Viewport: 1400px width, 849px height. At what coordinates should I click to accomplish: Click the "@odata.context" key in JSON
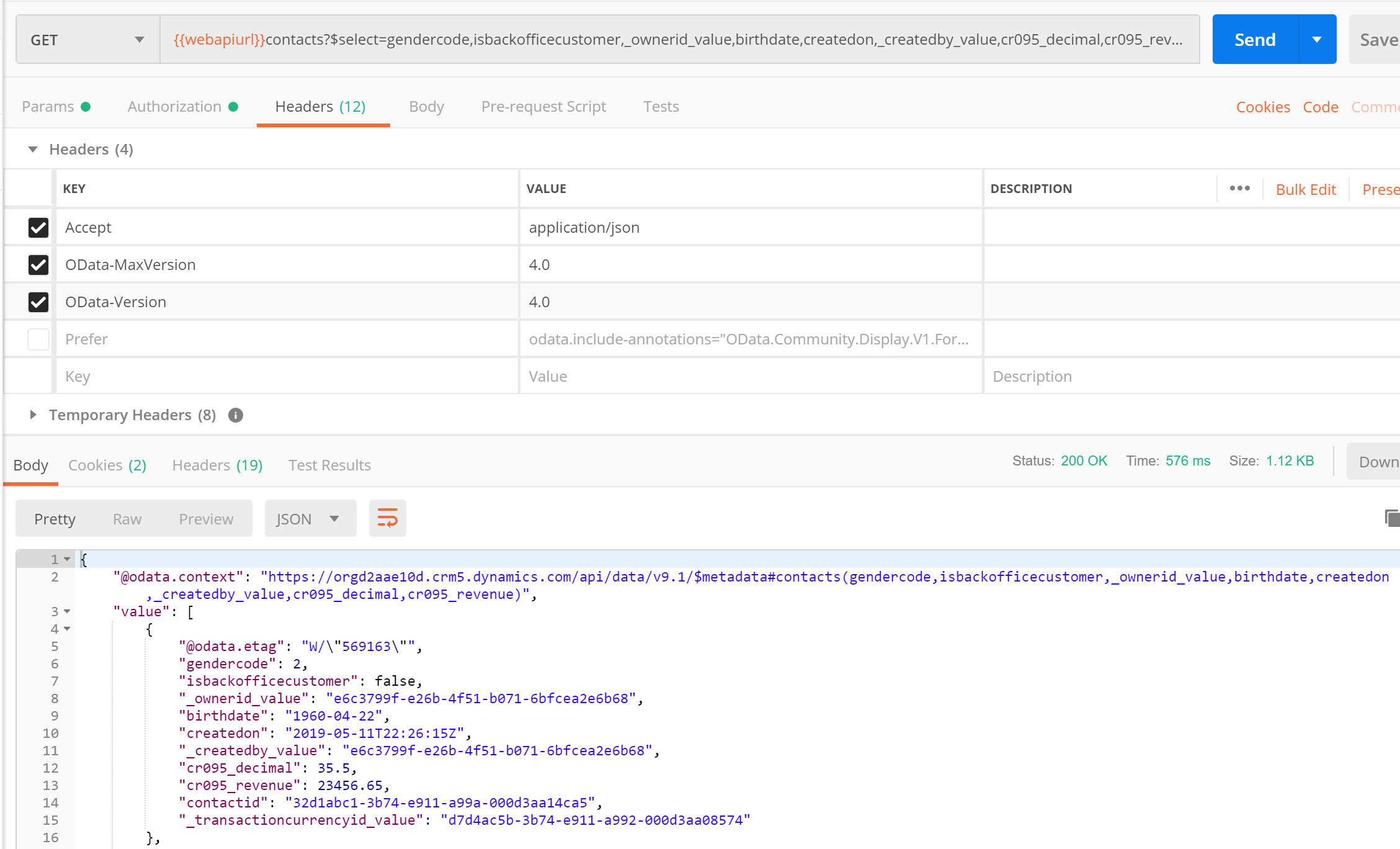[179, 577]
